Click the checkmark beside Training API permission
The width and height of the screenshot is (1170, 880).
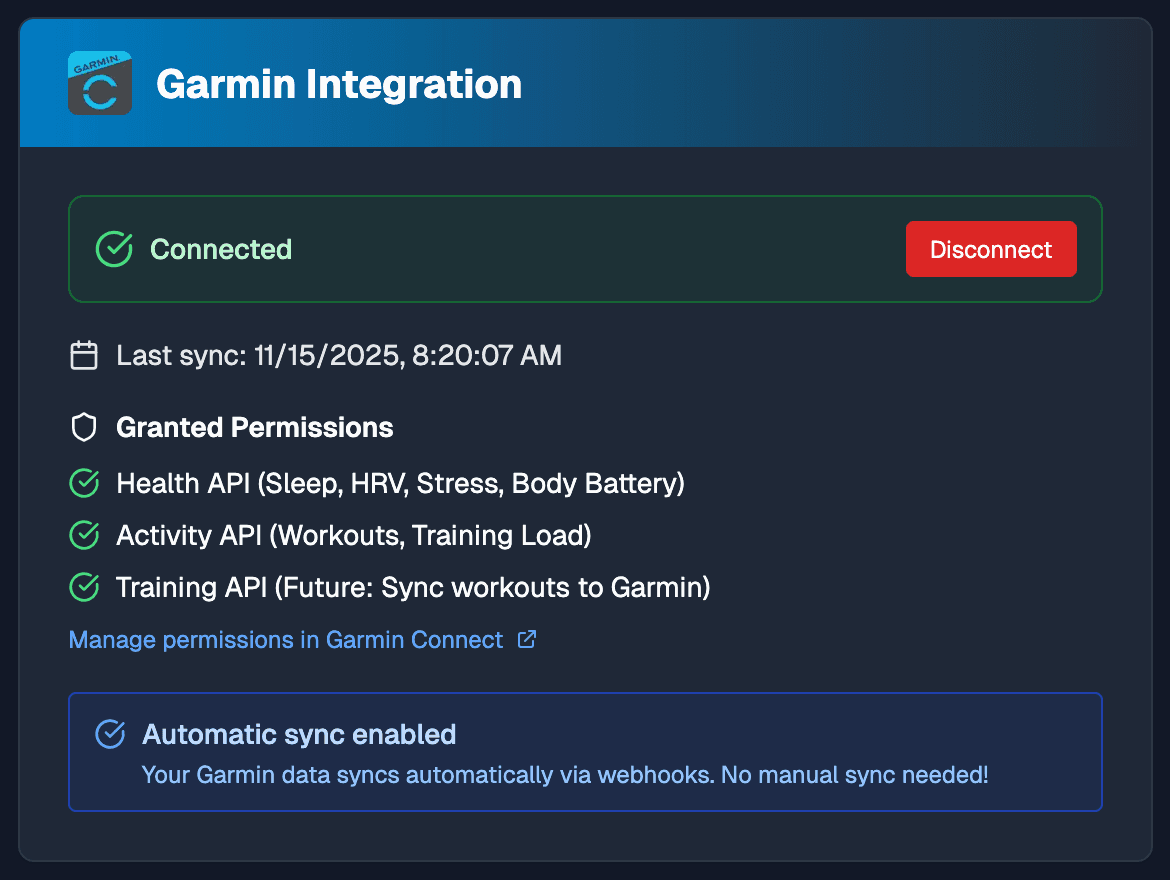(84, 587)
